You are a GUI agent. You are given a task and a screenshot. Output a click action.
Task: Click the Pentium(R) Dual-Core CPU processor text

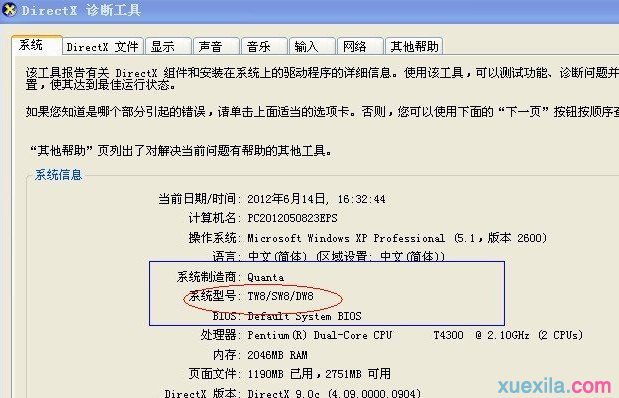[x=319, y=335]
